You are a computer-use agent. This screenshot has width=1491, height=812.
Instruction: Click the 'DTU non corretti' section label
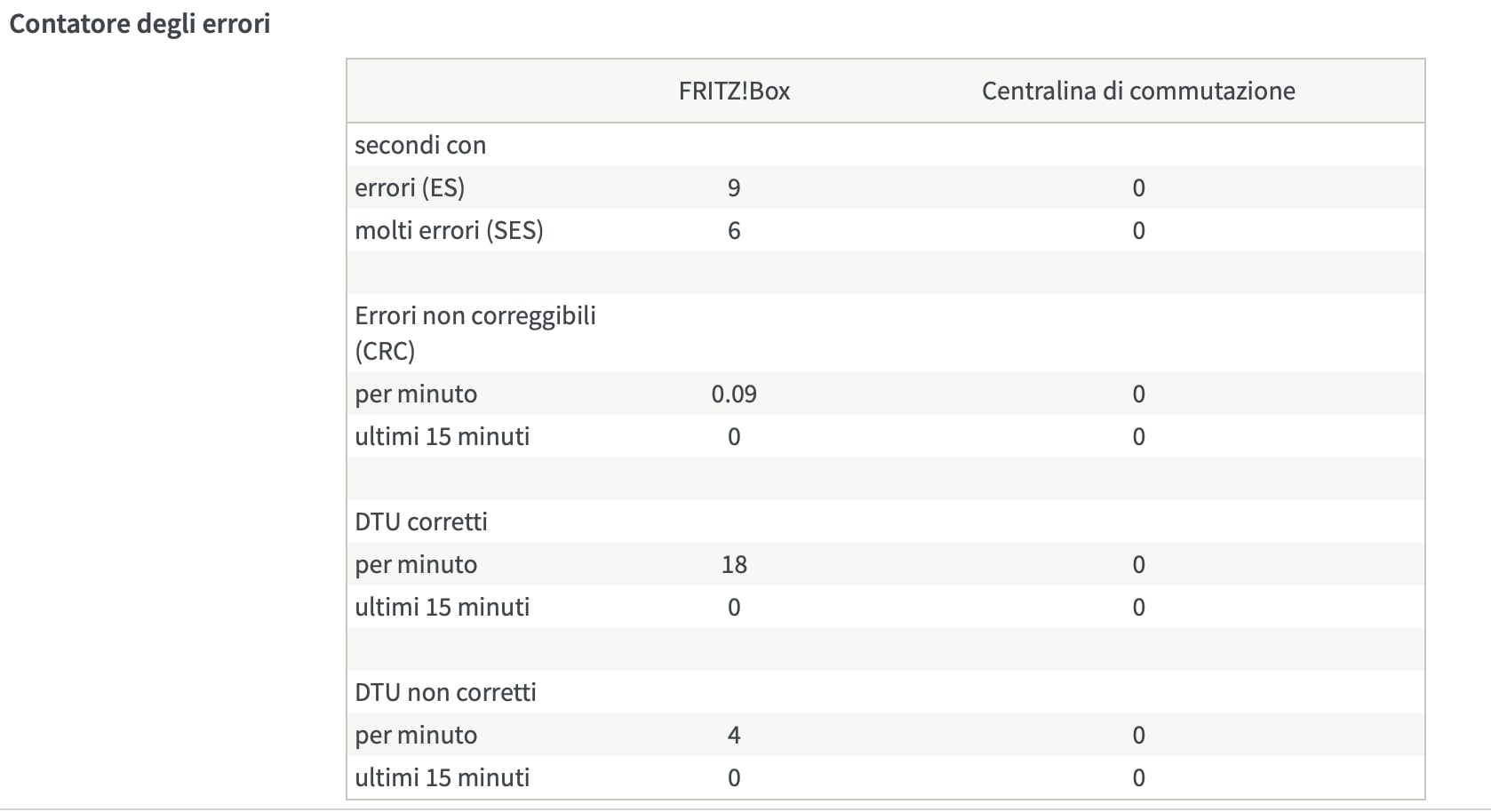coord(445,692)
